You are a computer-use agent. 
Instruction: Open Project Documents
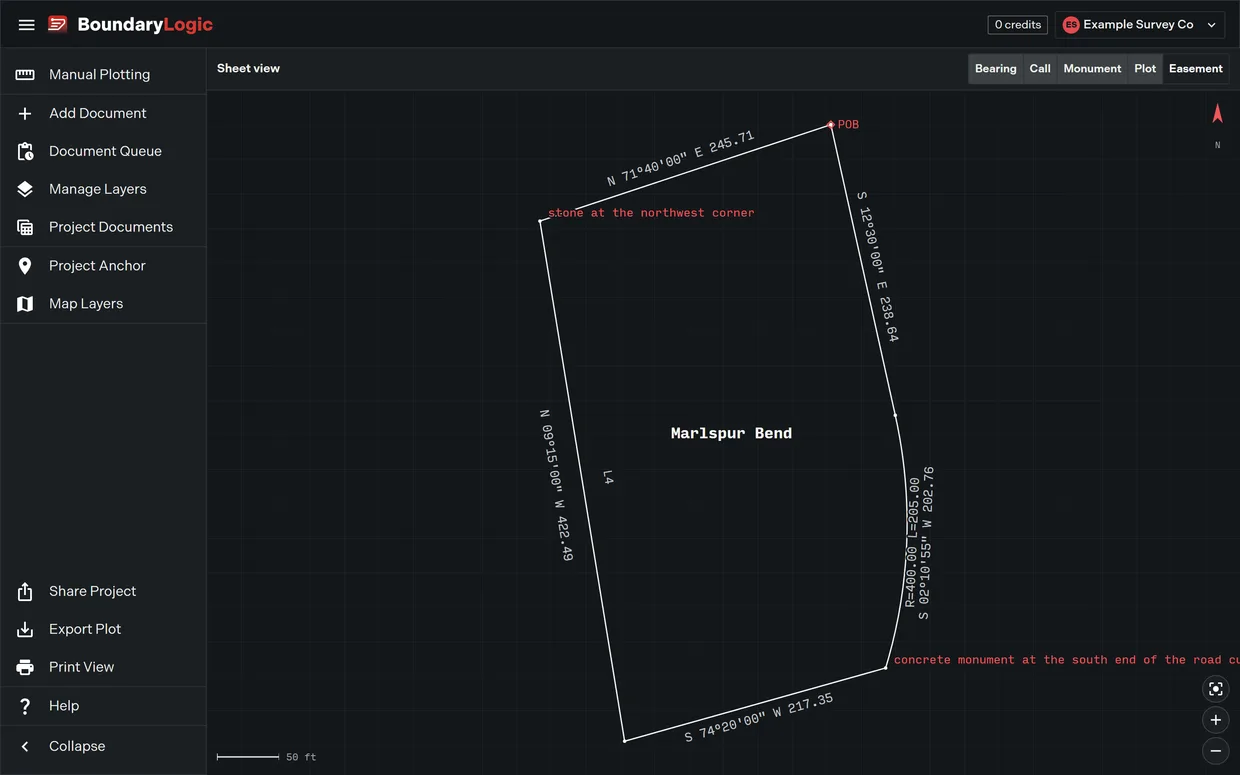point(103,228)
